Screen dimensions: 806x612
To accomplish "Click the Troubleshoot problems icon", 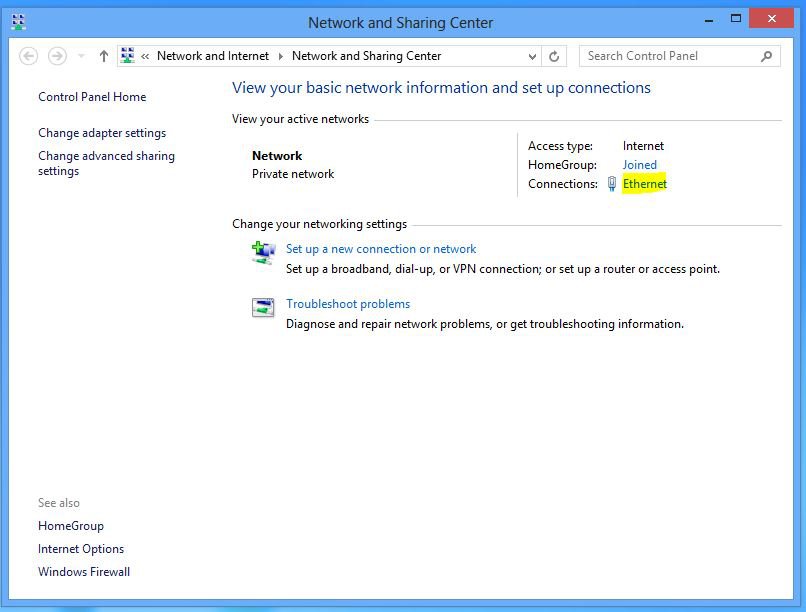I will pyautogui.click(x=263, y=307).
